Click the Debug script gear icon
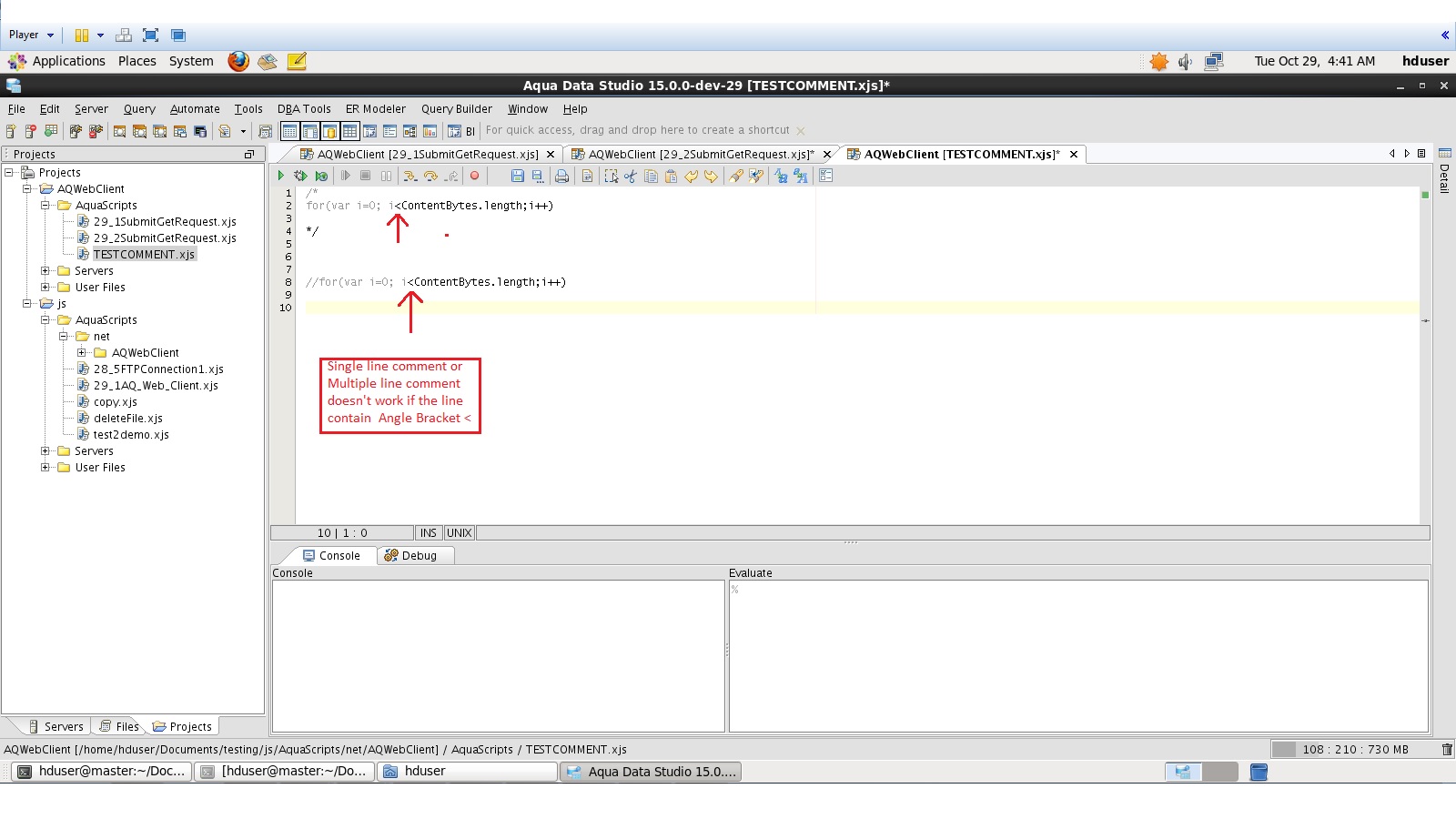1456x819 pixels. tap(300, 176)
